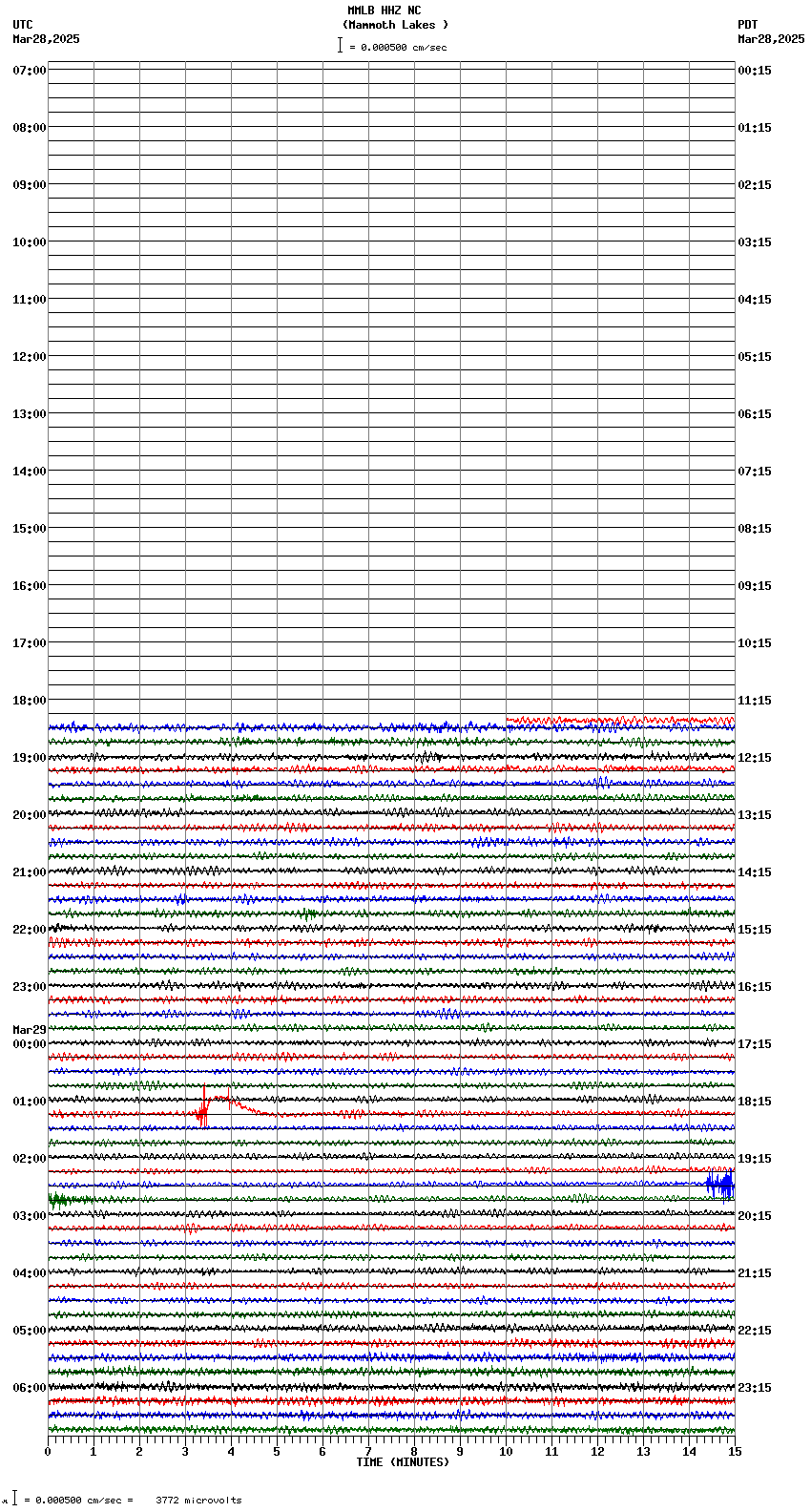Click the 08:00 UTC time label
The height and width of the screenshot is (1512, 811).
pyautogui.click(x=30, y=128)
